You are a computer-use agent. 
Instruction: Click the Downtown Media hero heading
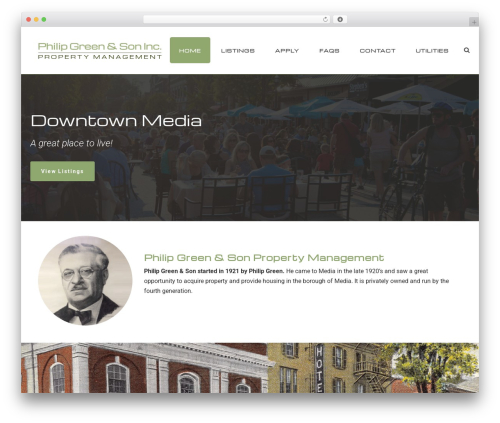point(116,121)
